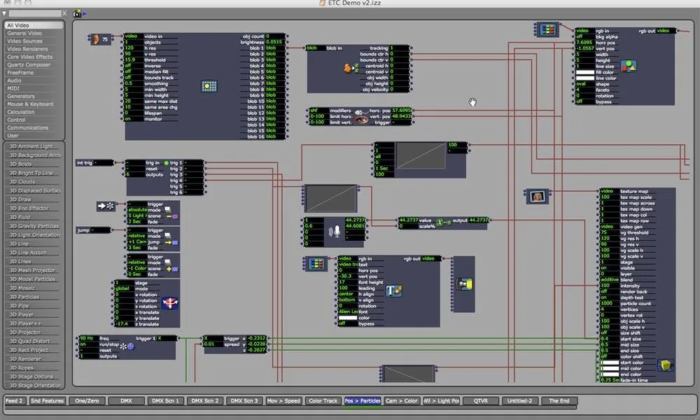Click the 3D stage orientation actor icon
The image size is (700, 420).
point(169,302)
